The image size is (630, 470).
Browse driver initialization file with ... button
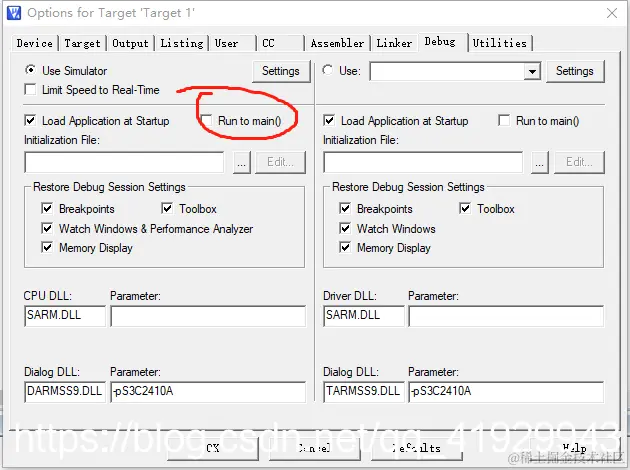point(540,162)
